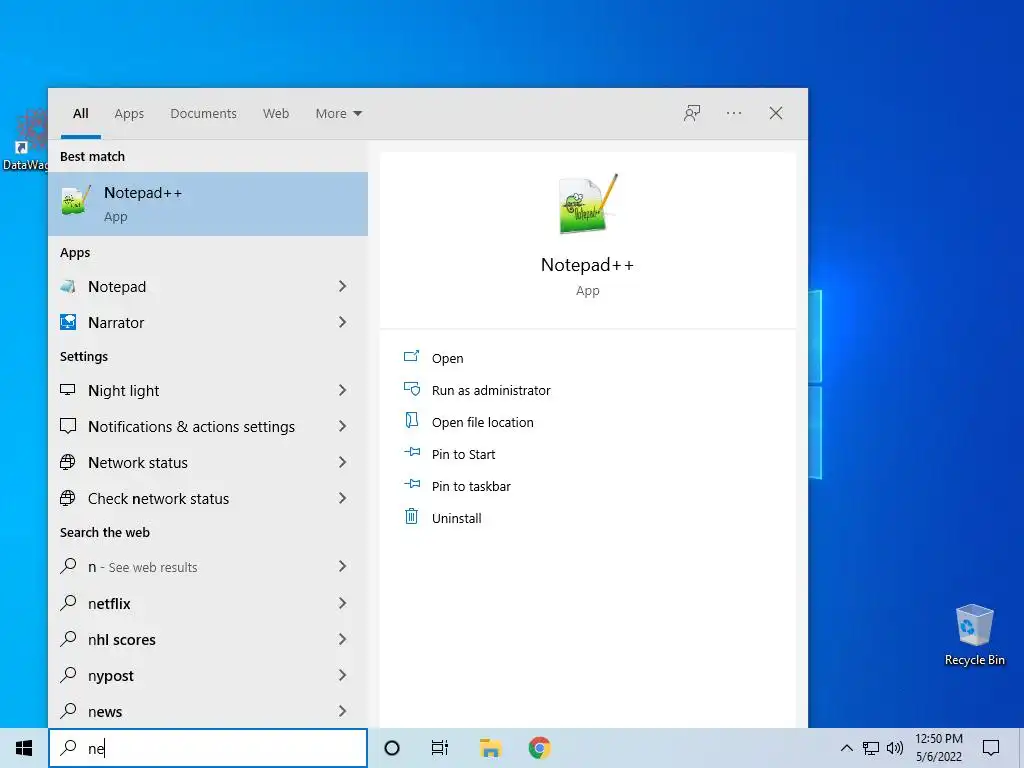Screen dimensions: 1024x768
Task: Open the clock showing 12:50 PM
Action: pyautogui.click(x=938, y=748)
